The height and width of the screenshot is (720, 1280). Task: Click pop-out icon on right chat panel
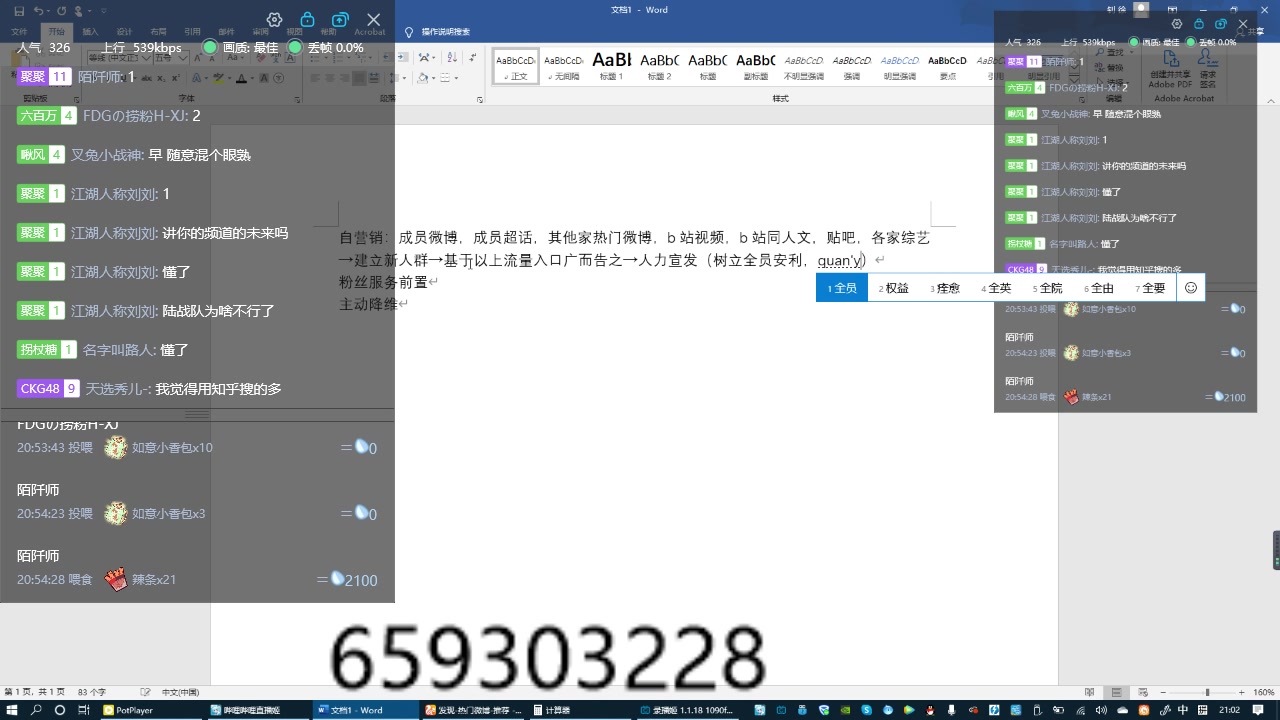[x=1221, y=24]
